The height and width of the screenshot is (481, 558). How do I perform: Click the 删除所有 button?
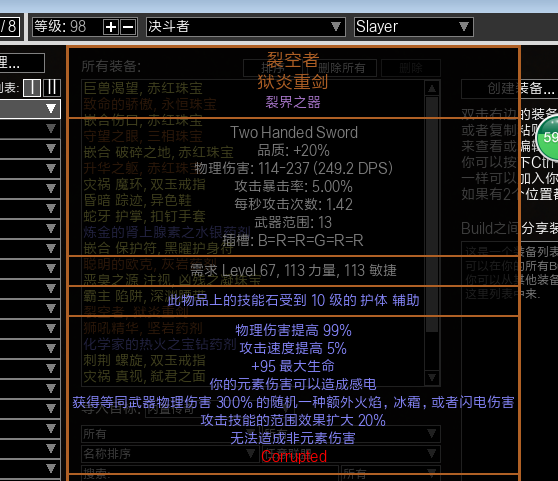click(x=342, y=68)
